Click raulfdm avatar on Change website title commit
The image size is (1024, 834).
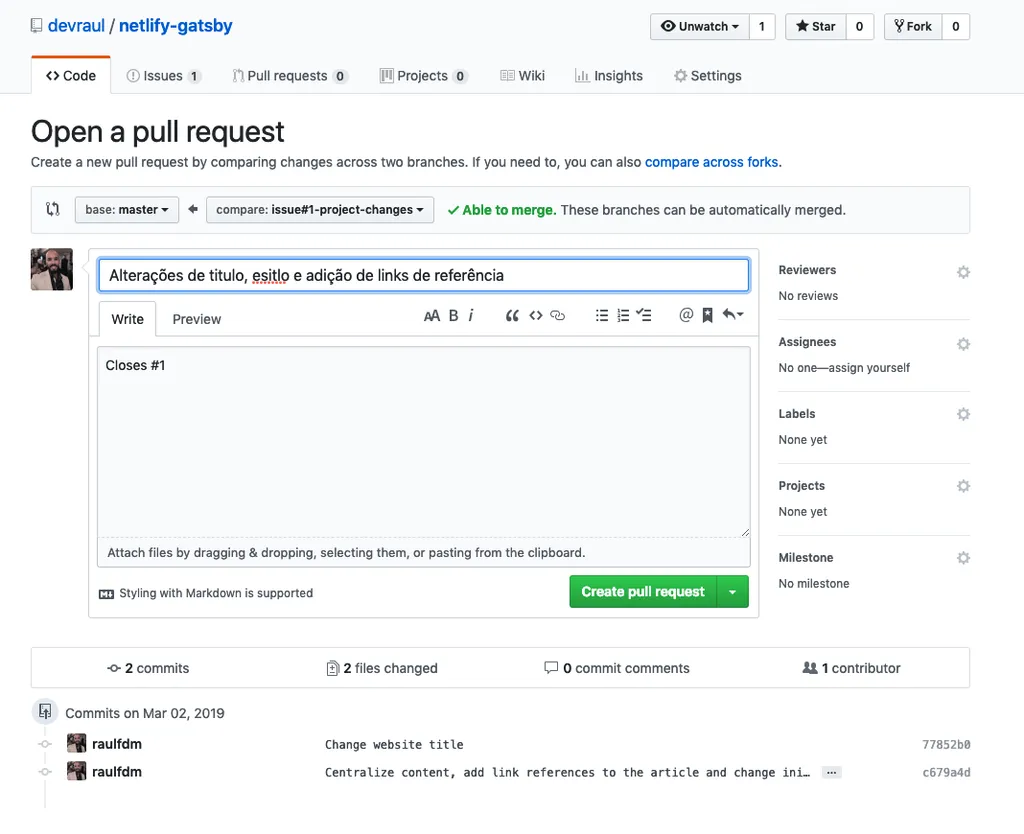(76, 743)
